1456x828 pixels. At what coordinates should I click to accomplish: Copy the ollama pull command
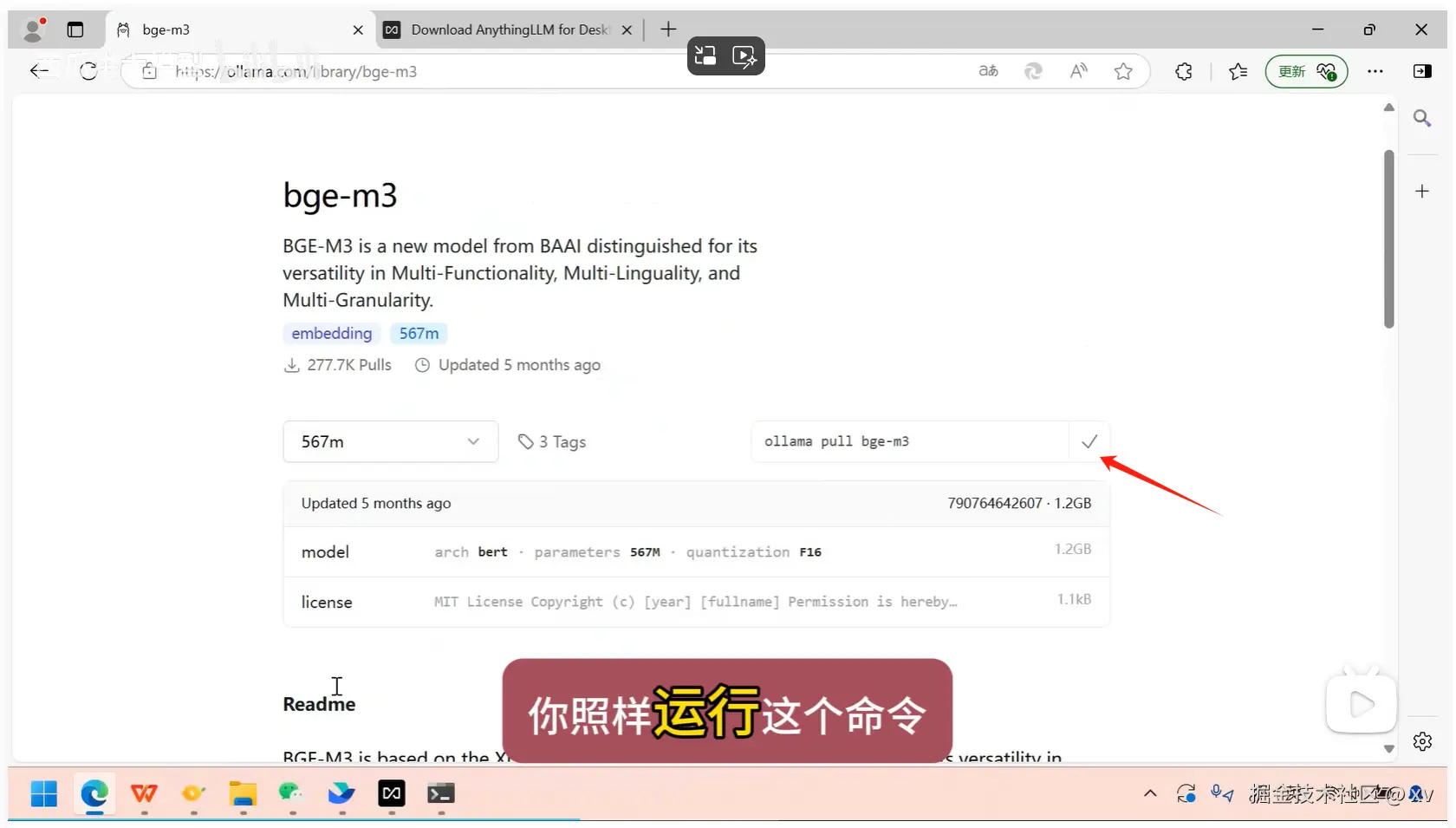click(1089, 441)
